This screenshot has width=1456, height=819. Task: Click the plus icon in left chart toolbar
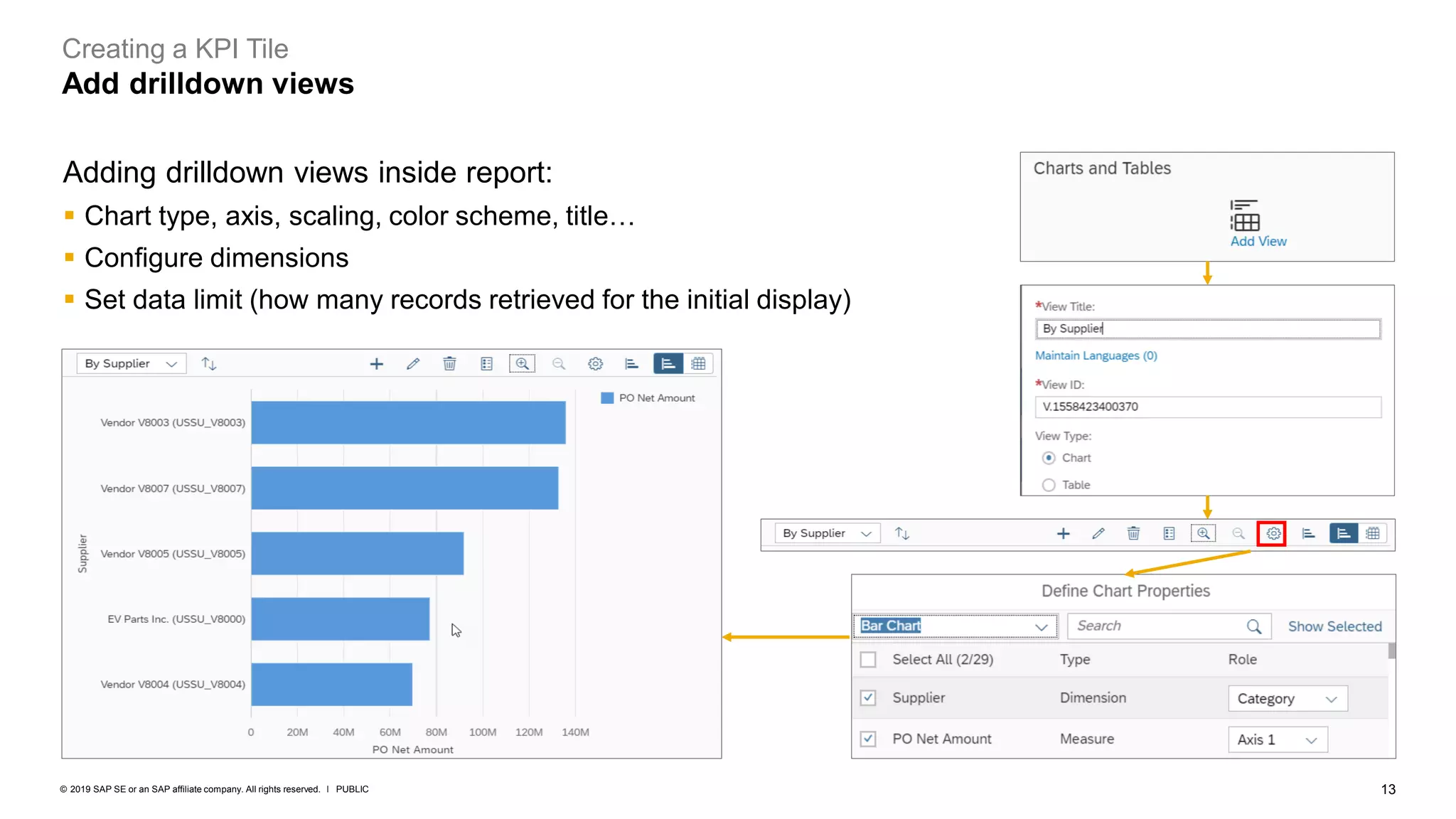377,364
